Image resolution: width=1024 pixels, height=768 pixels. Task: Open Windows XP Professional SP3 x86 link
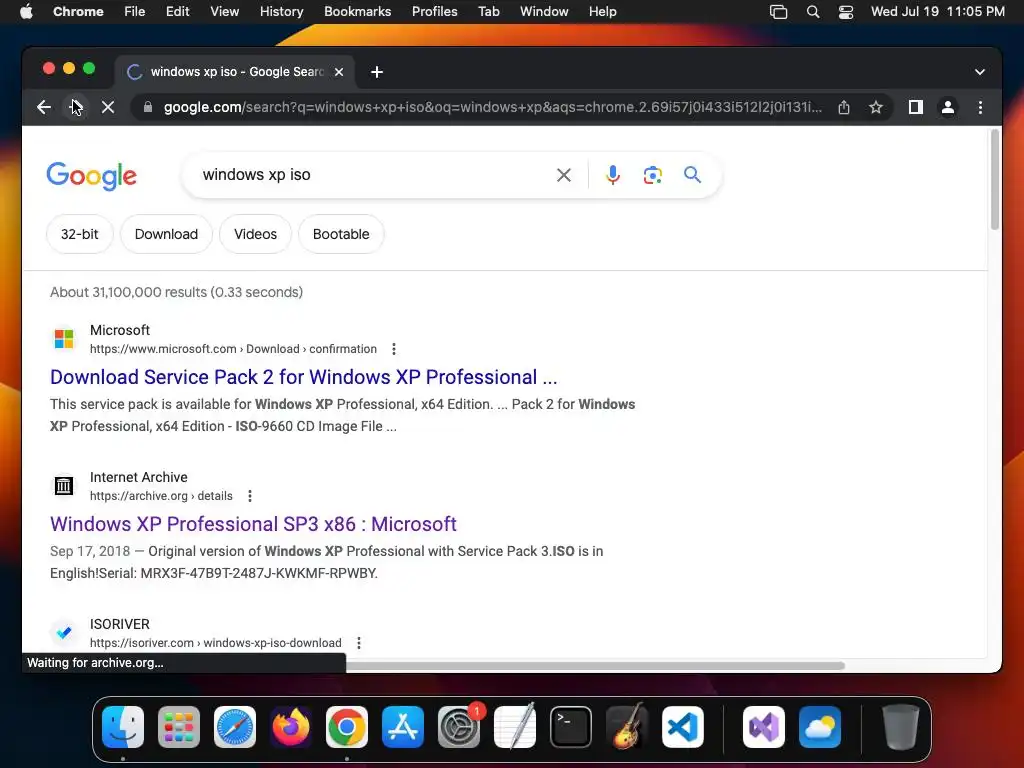click(253, 524)
